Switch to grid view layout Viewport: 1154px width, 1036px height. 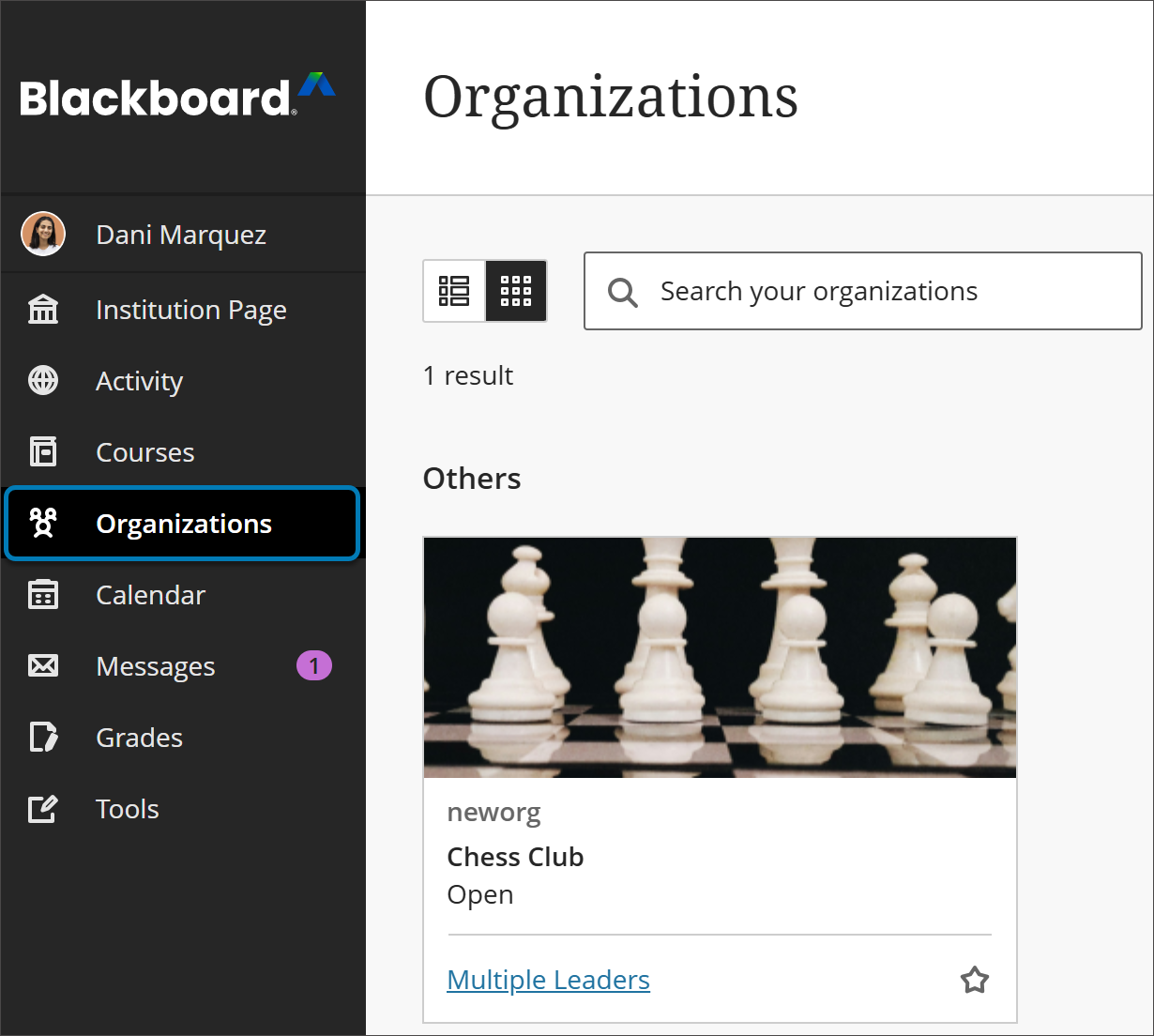[516, 291]
